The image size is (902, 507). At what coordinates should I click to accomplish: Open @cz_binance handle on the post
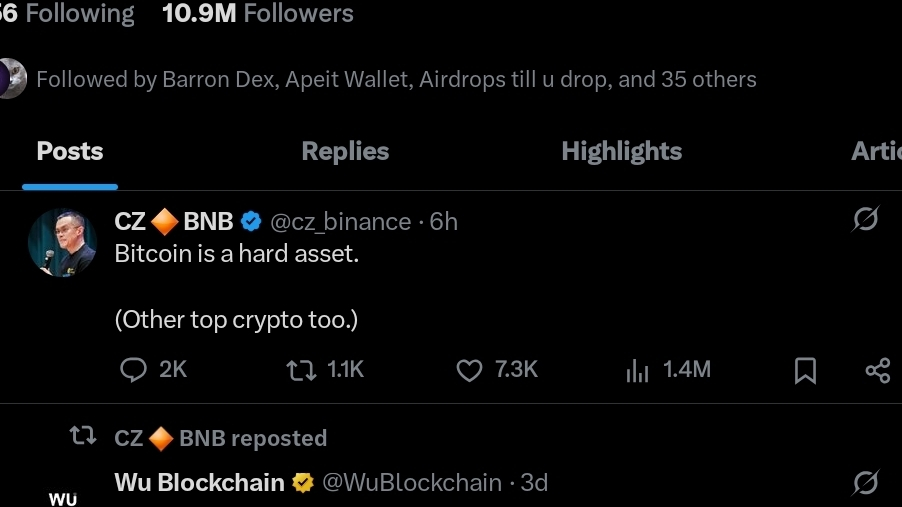tap(341, 222)
